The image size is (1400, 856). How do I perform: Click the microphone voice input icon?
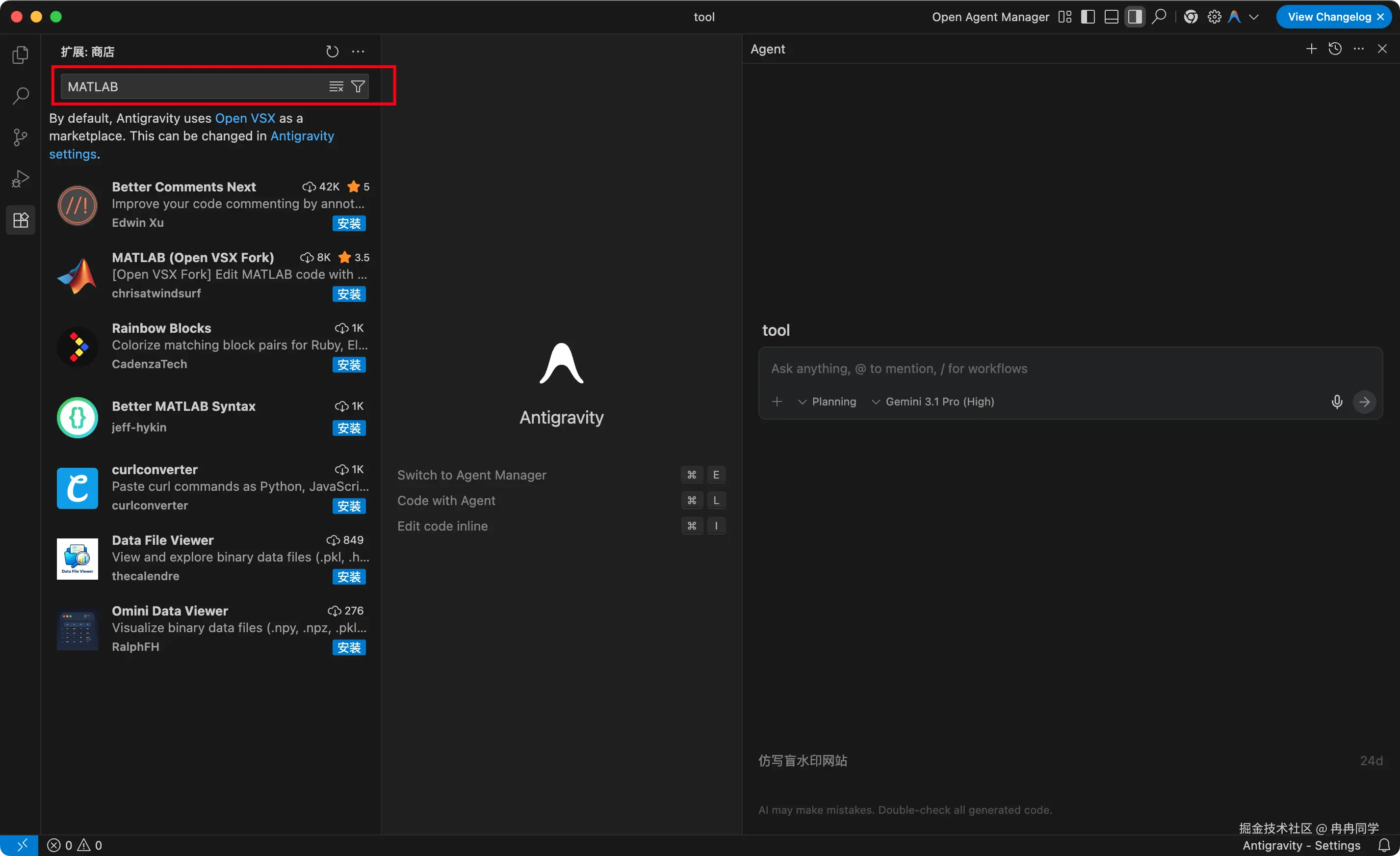point(1336,402)
